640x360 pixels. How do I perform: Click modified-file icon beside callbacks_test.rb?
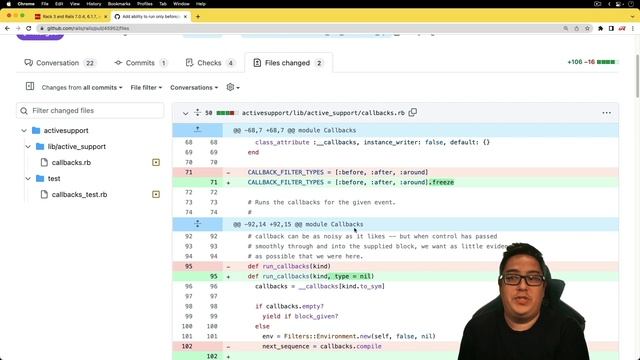(x=156, y=194)
